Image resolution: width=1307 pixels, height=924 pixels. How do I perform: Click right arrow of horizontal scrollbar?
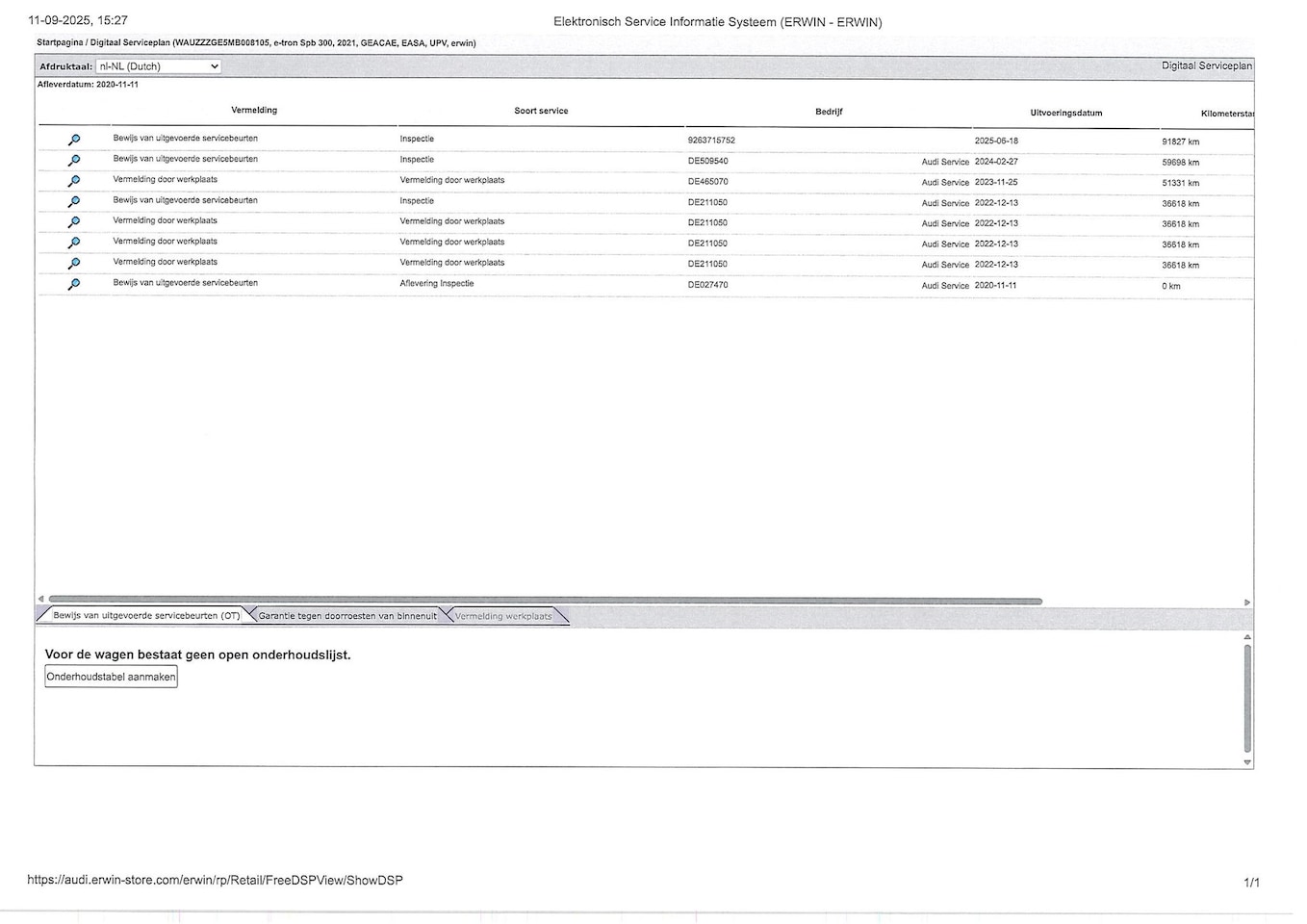pyautogui.click(x=1247, y=603)
